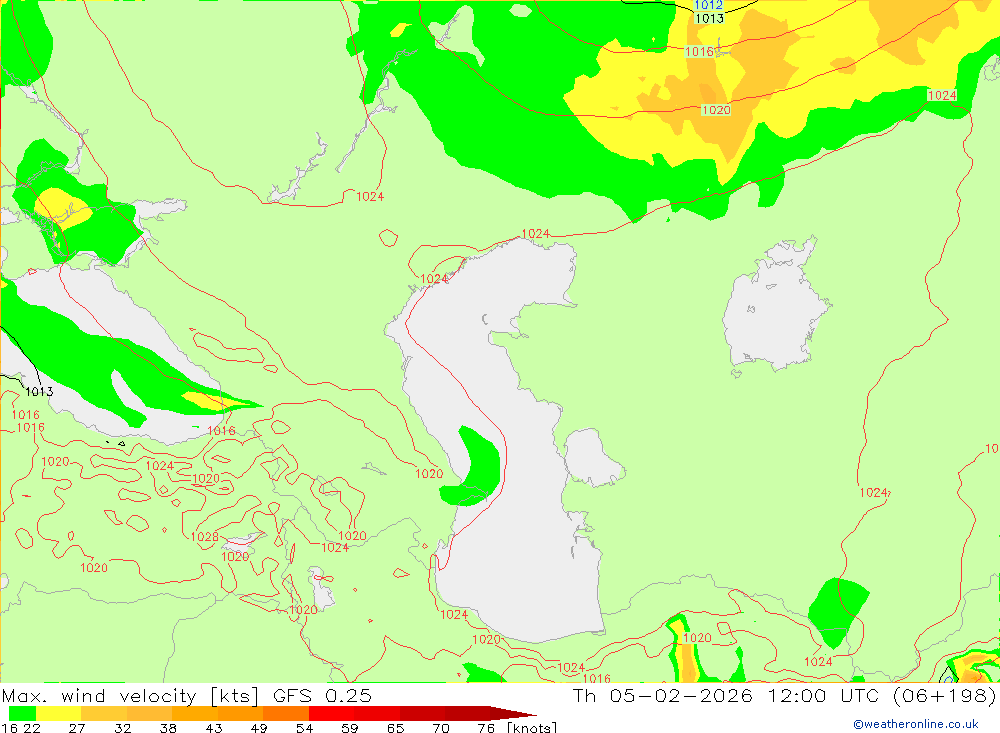Click the legend value '49'
This screenshot has width=1000, height=733.
tap(259, 728)
